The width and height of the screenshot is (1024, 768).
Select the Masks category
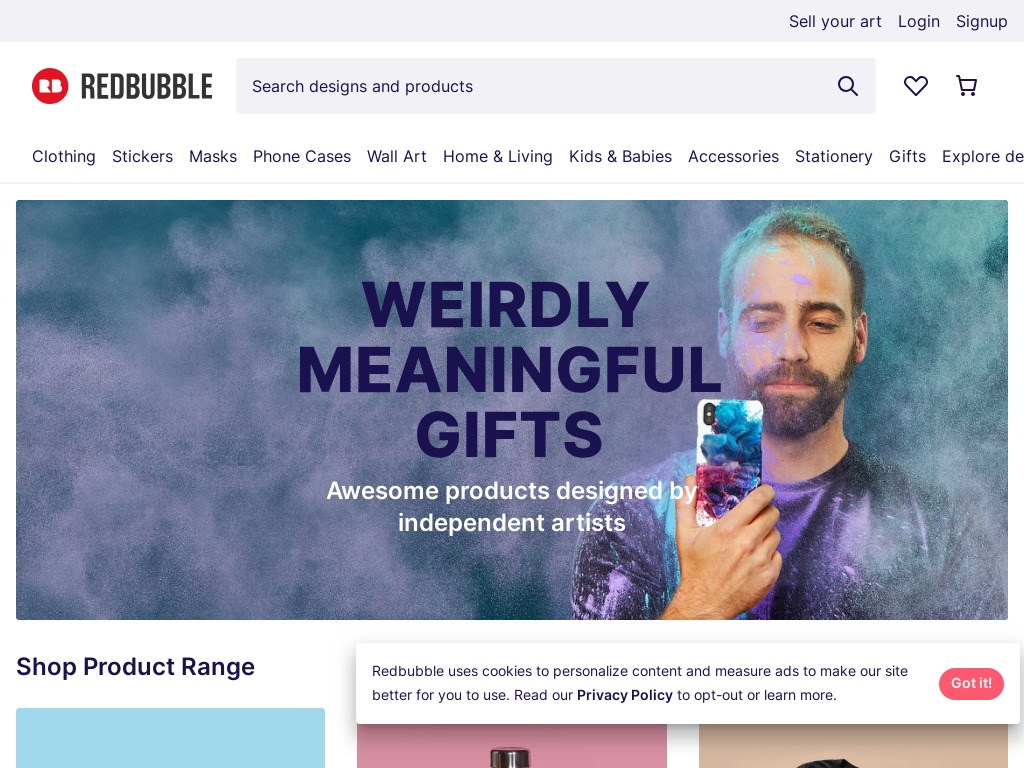pos(213,157)
